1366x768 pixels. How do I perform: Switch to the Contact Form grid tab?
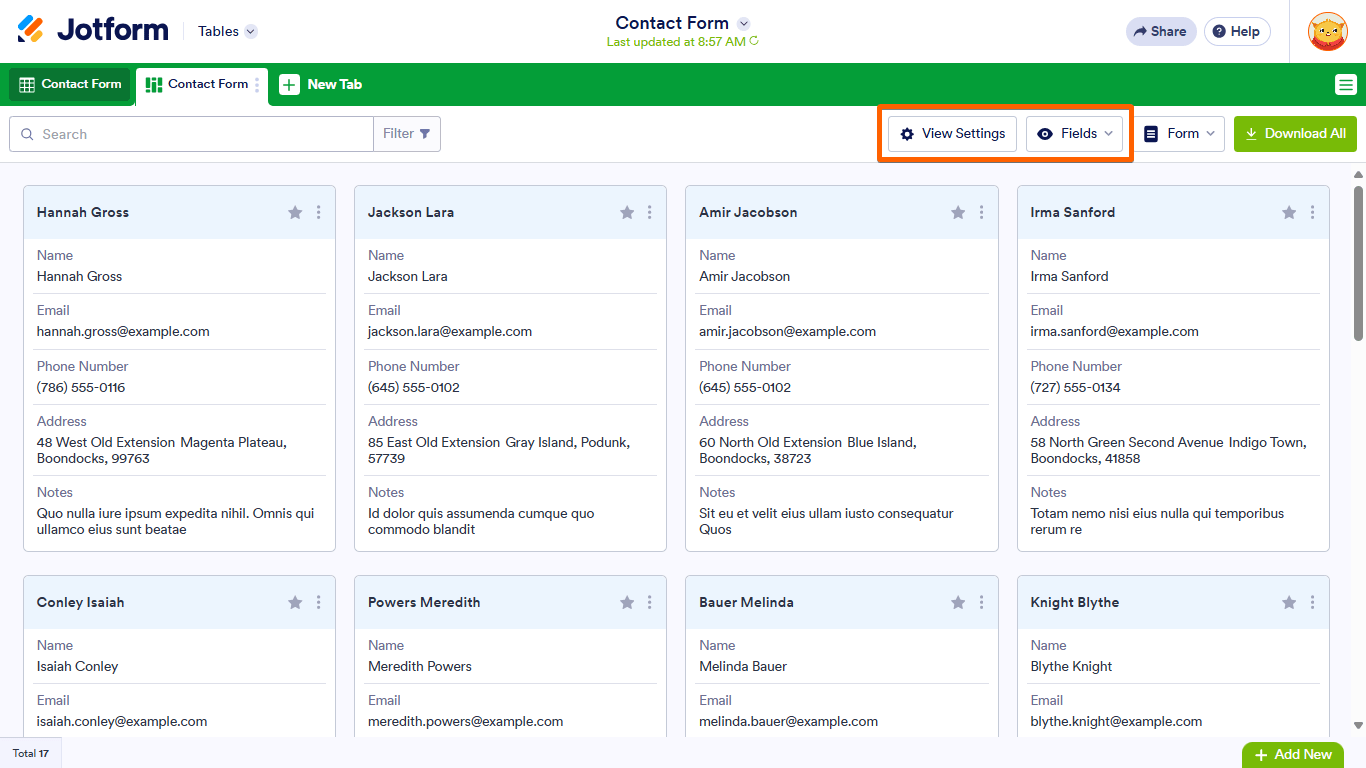point(70,85)
